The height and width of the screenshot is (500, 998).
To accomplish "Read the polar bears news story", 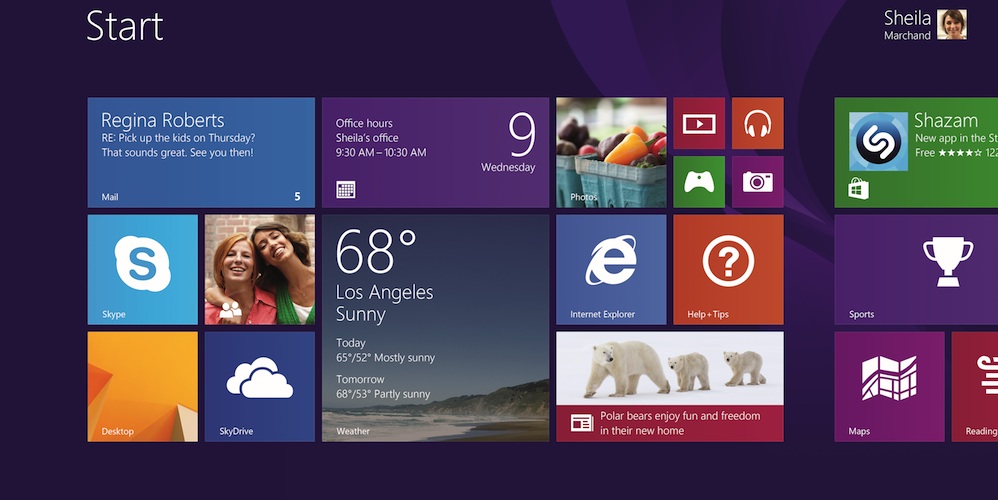I will [669, 386].
